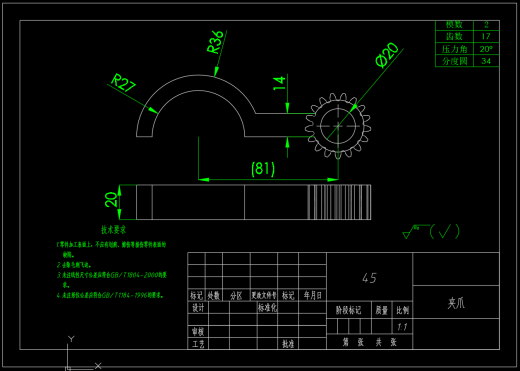520x371 pixels.
Task: Click the 分区 header cell
Action: (236, 295)
